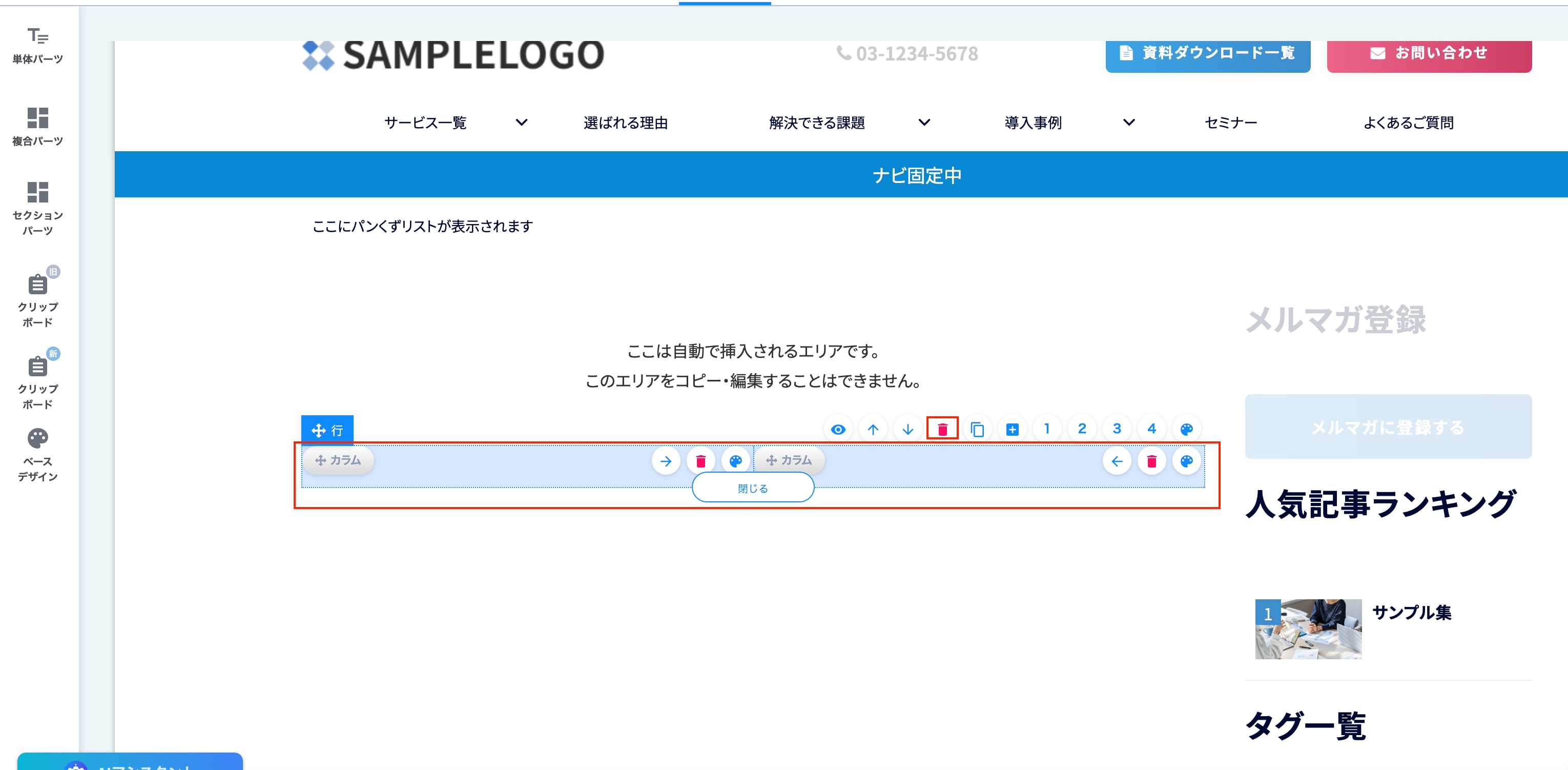Image resolution: width=1568 pixels, height=770 pixels.
Task: Click the タグ一覧 heading
Action: (x=1306, y=725)
